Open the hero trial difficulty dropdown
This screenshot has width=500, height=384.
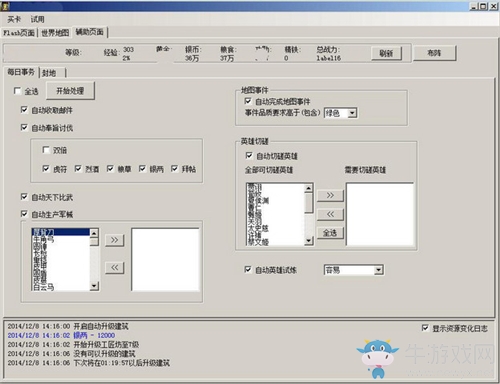[378, 270]
